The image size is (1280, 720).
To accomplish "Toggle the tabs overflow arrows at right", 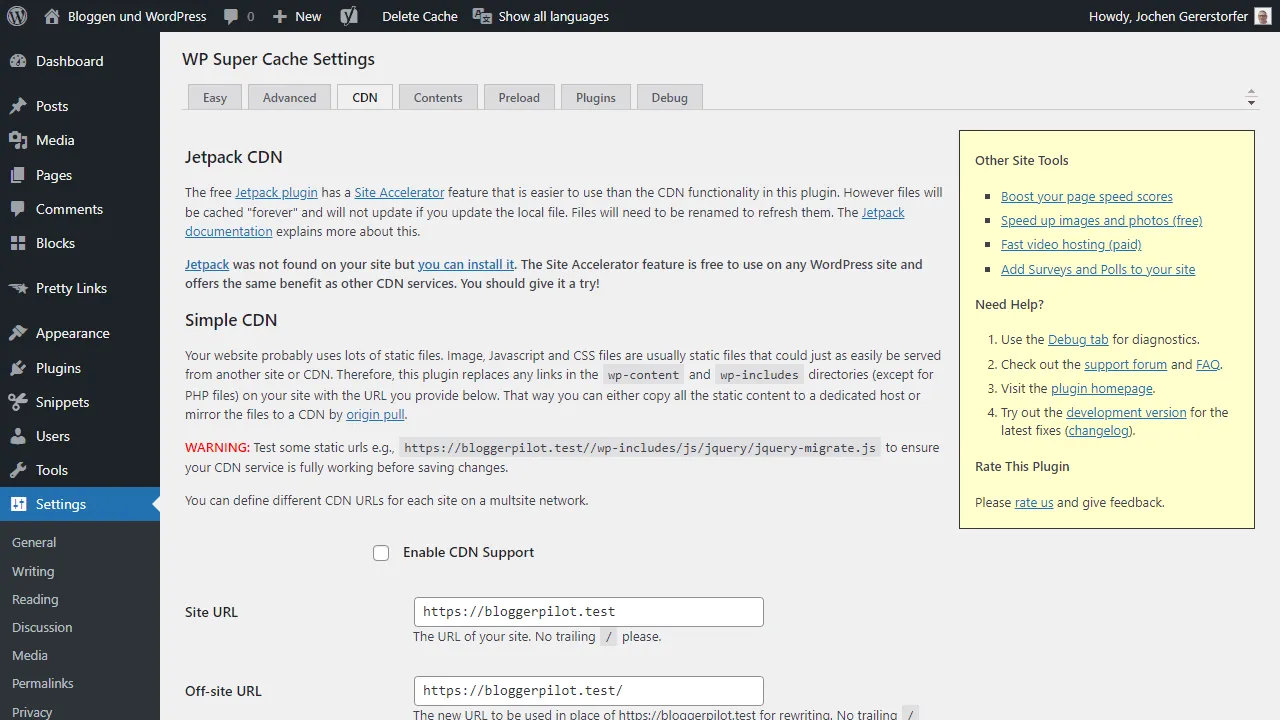I will (x=1251, y=98).
